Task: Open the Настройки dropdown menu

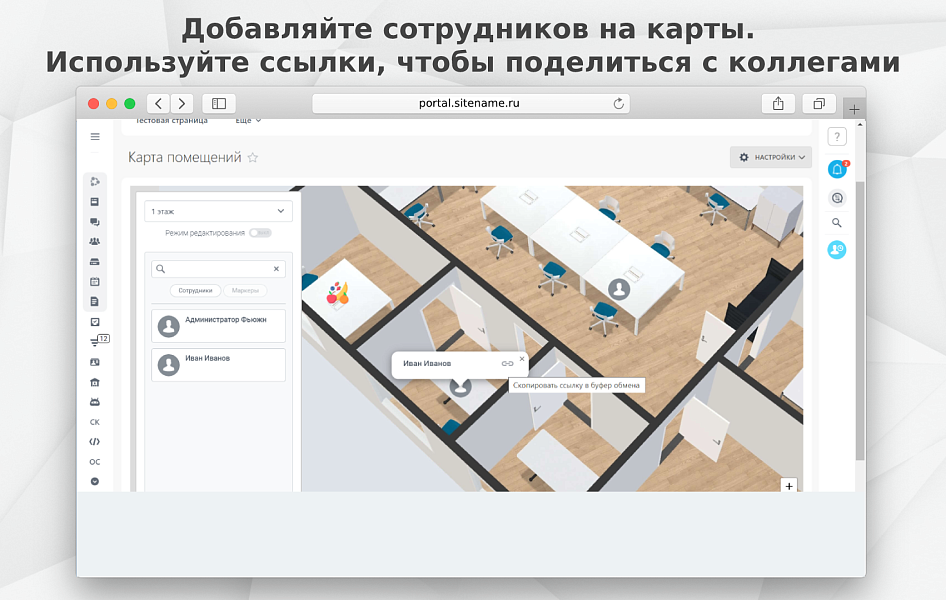Action: click(770, 158)
